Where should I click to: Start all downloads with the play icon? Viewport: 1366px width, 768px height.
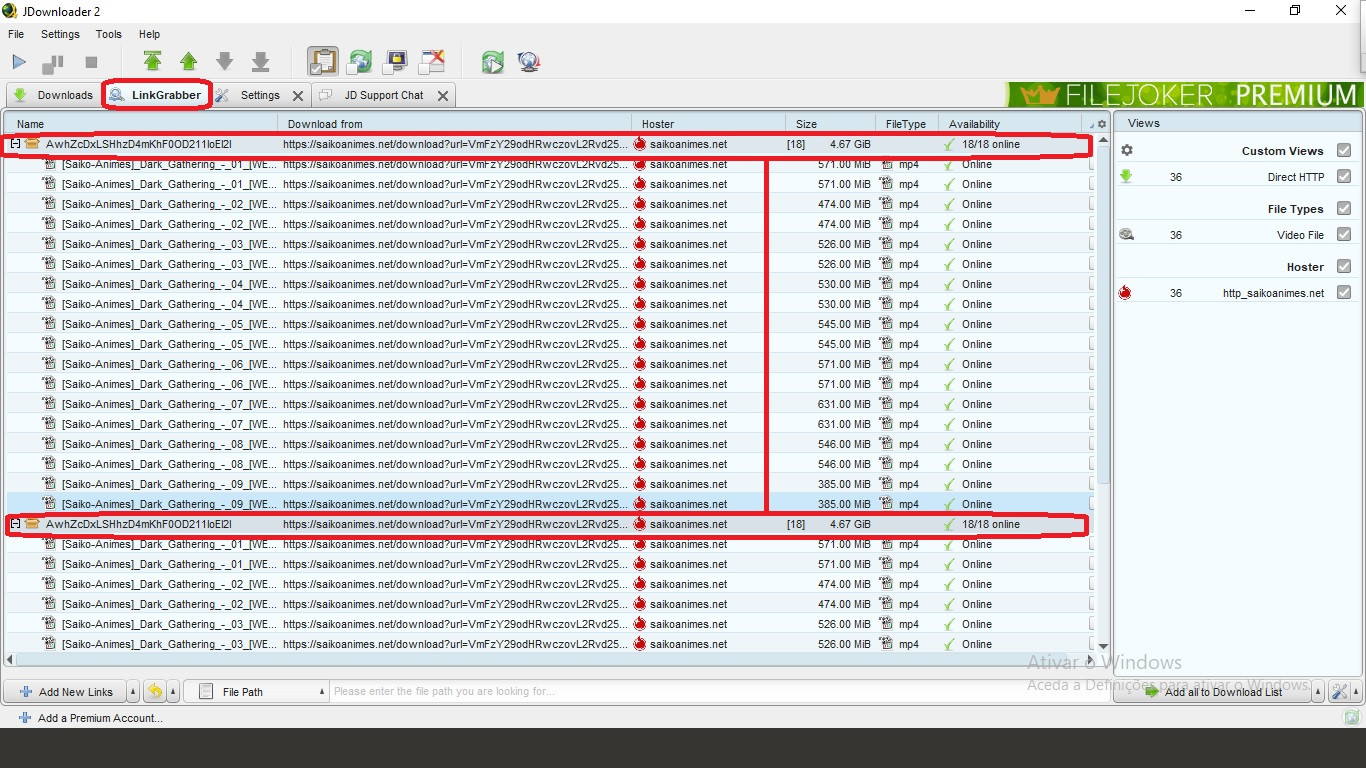coord(19,62)
